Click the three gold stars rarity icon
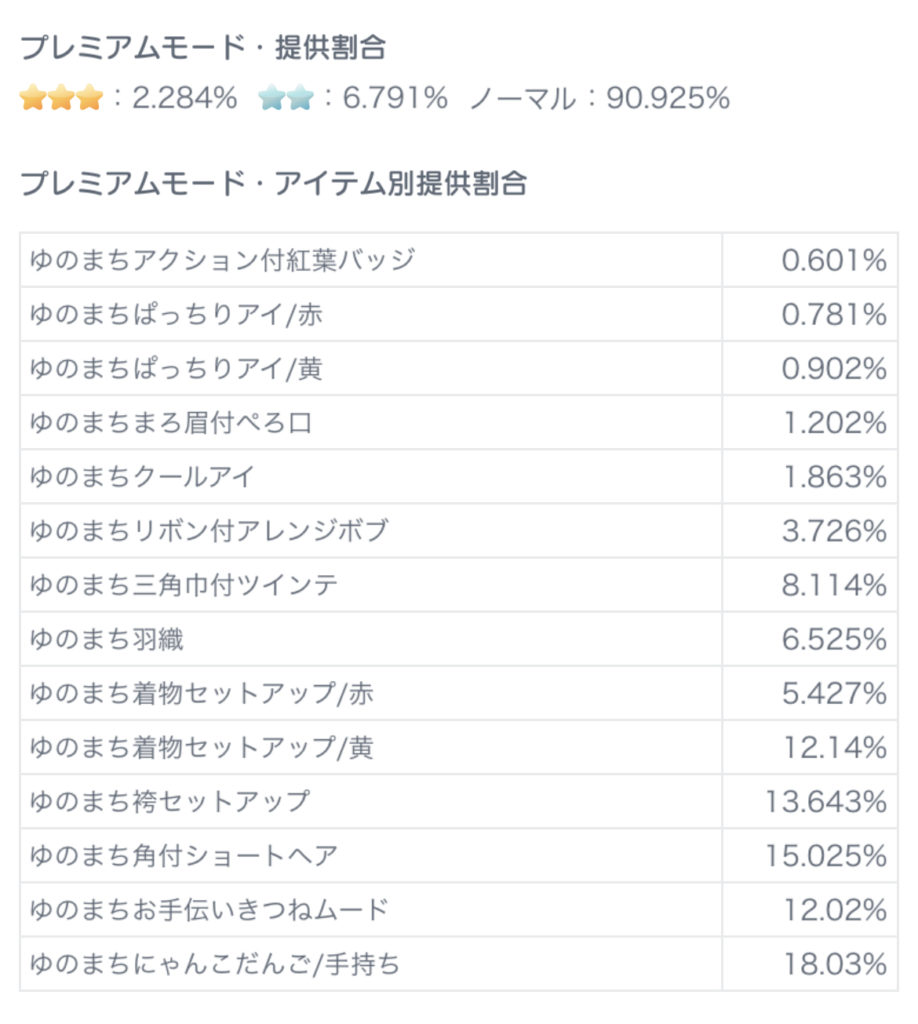The width and height of the screenshot is (918, 1024). click(61, 98)
